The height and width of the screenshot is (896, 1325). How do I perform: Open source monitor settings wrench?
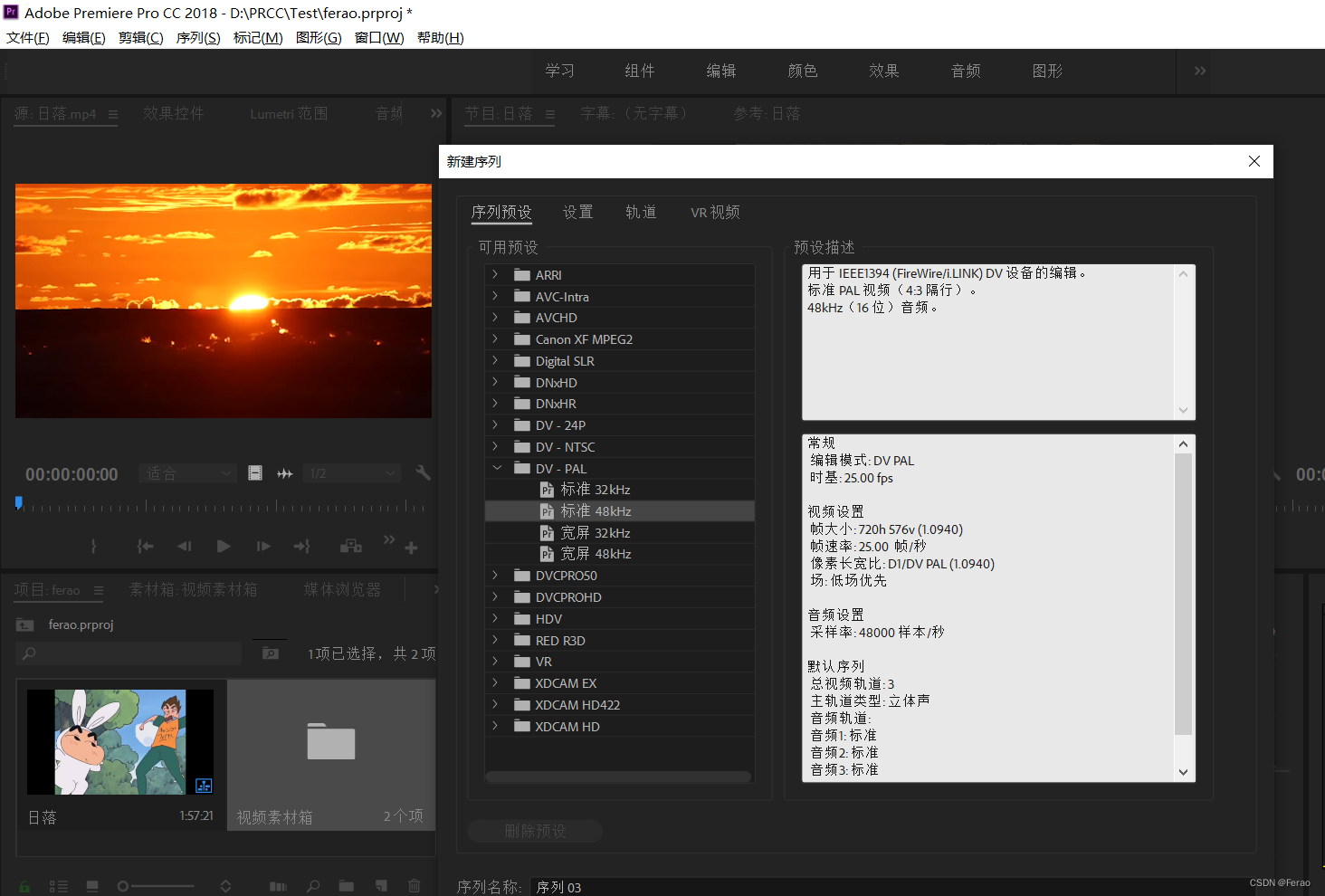pos(423,472)
